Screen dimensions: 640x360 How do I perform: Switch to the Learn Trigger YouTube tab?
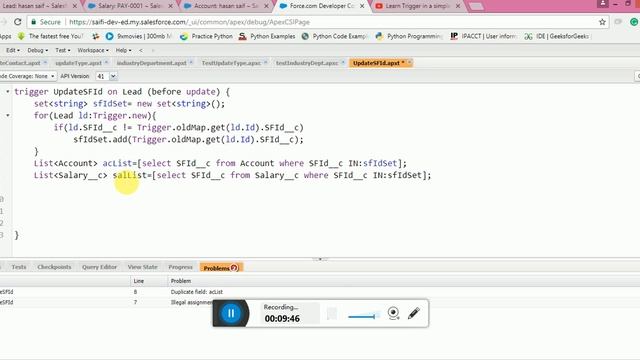tap(417, 6)
